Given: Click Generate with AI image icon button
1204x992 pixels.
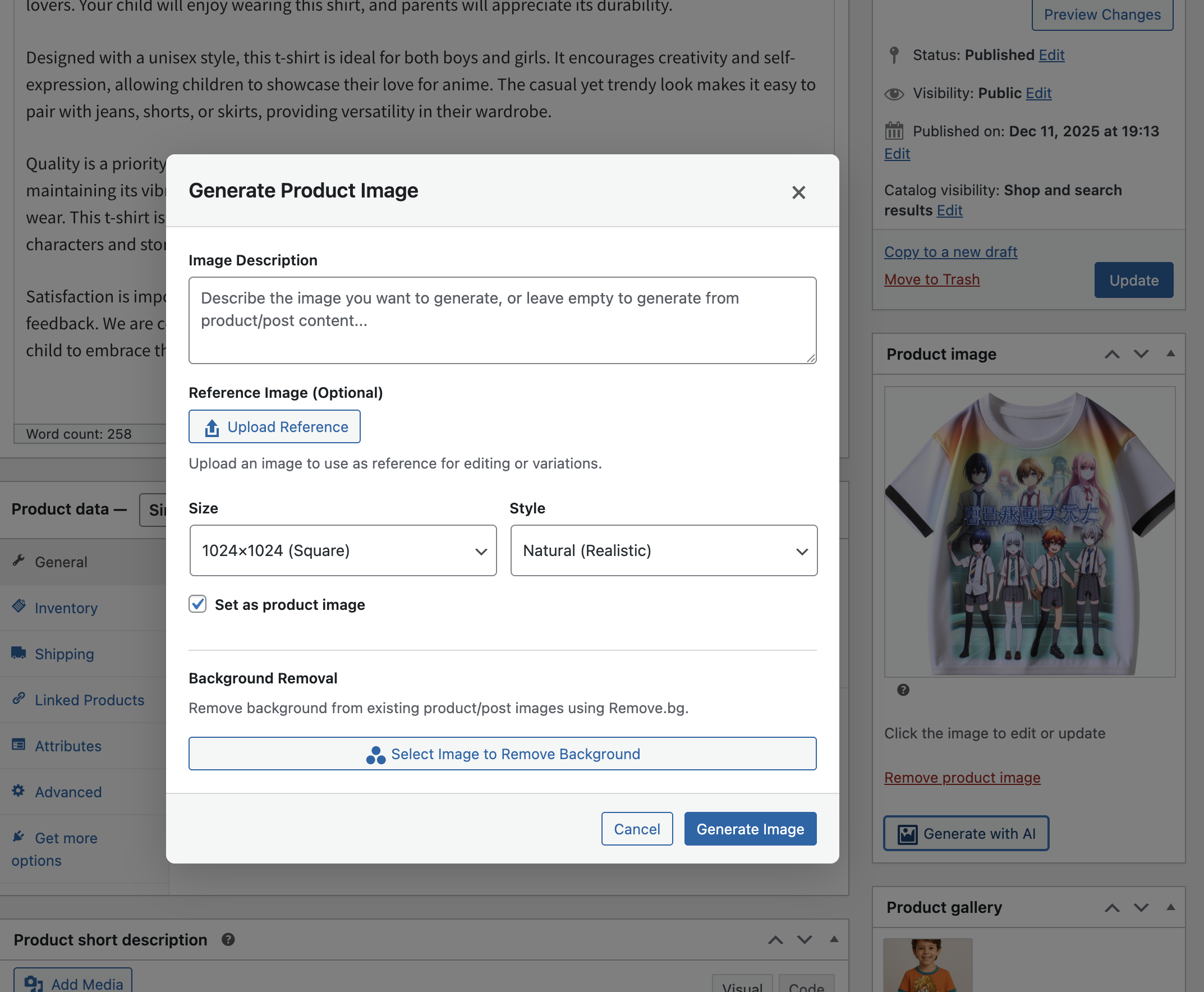Looking at the screenshot, I should click(x=966, y=833).
